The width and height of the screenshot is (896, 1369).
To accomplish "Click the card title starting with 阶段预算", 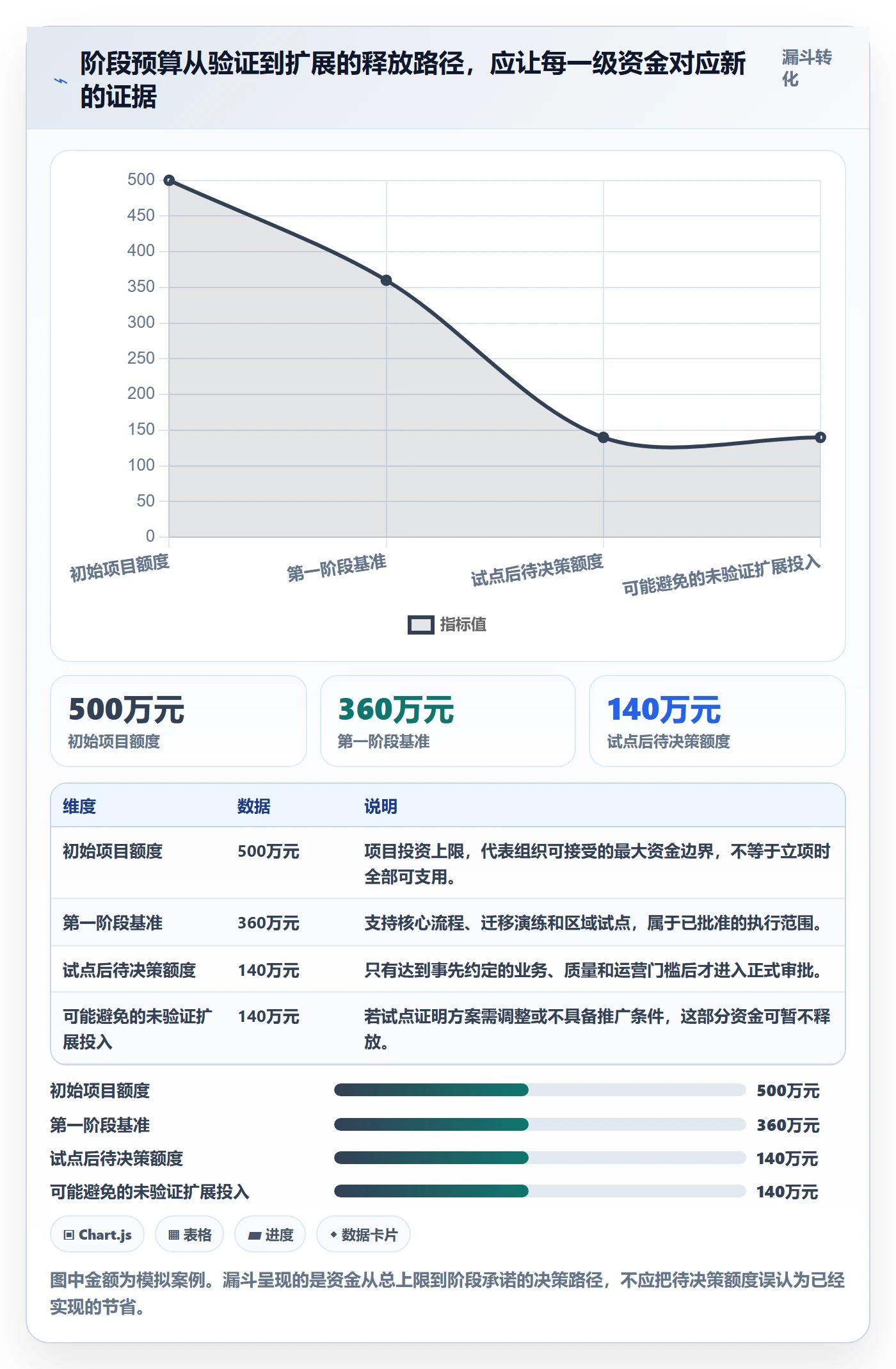I will coord(413,80).
